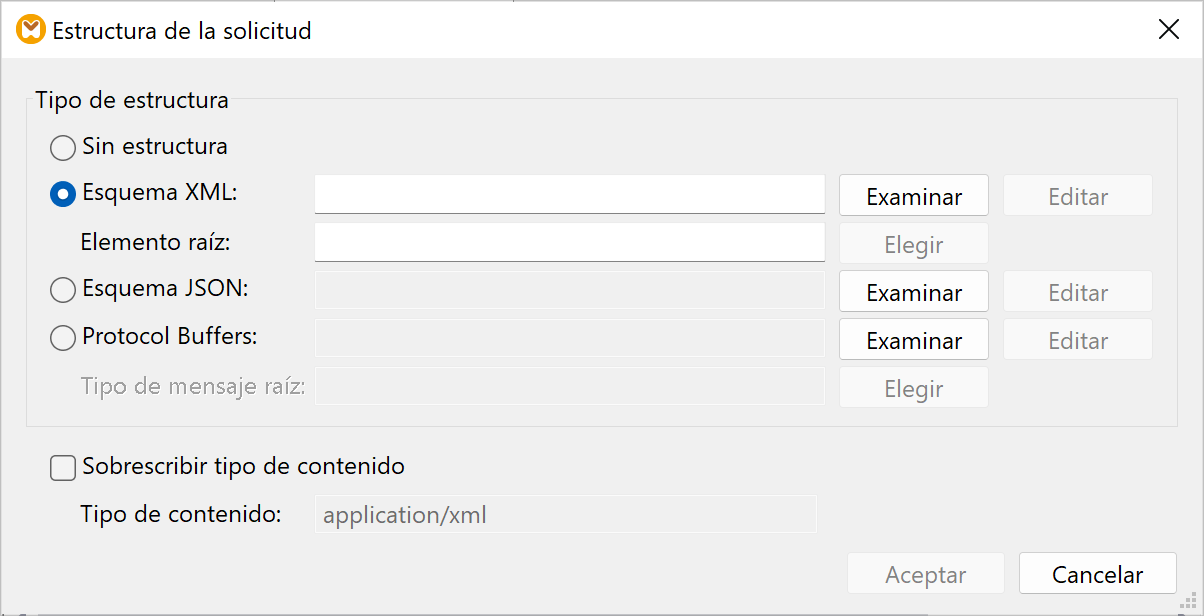The width and height of the screenshot is (1204, 616).
Task: Click Editar next to Esquema XML
Action: [1077, 195]
